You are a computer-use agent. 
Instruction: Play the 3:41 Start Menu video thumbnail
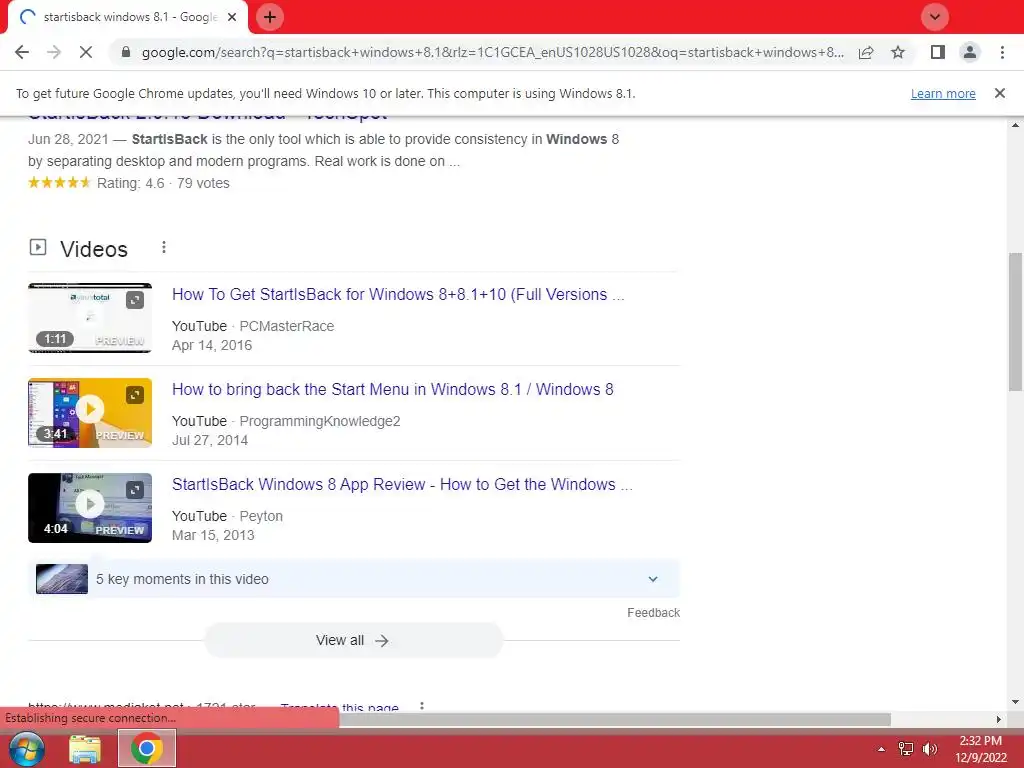point(90,413)
